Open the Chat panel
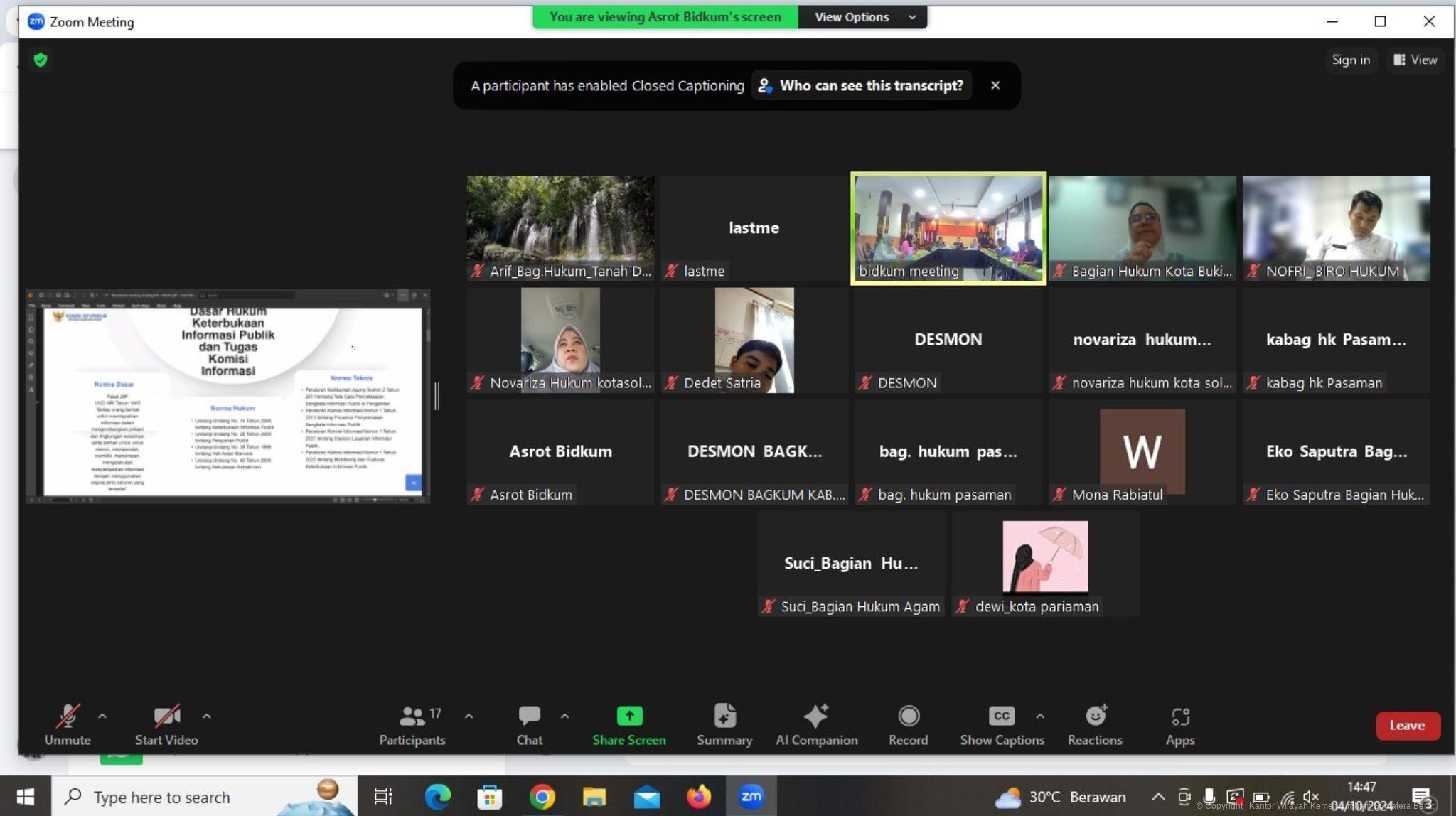1456x816 pixels. 529,724
